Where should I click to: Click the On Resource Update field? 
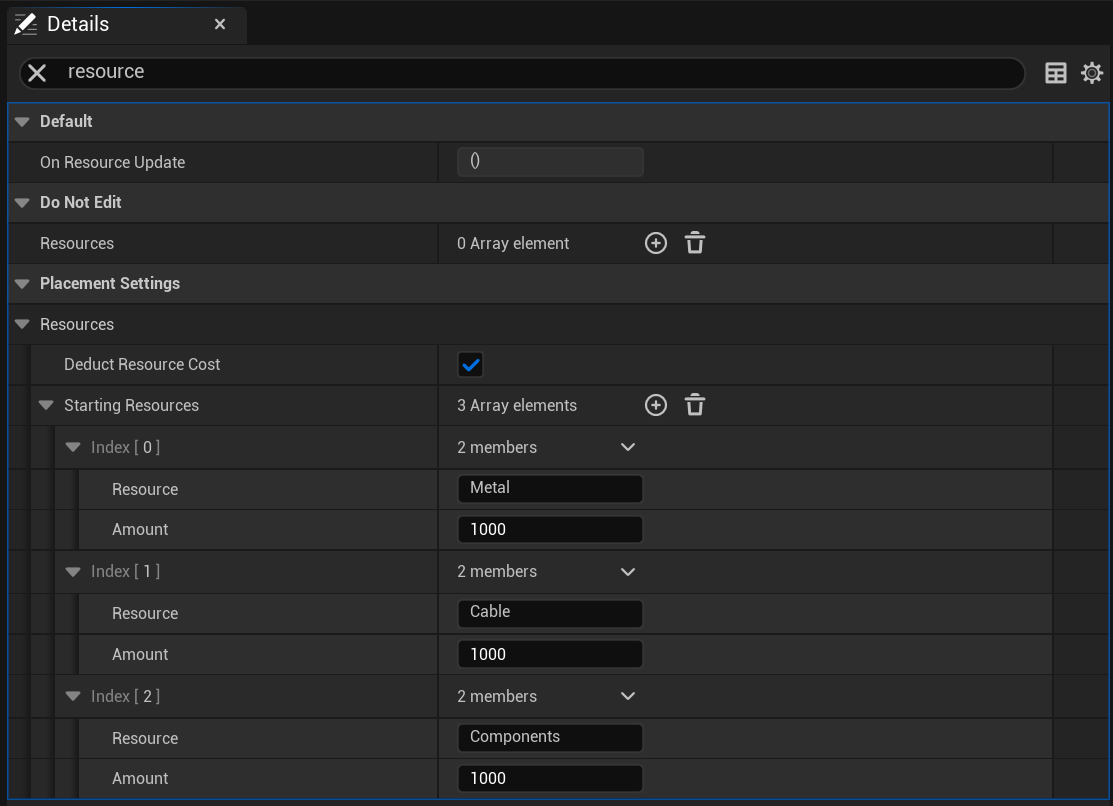(x=549, y=162)
